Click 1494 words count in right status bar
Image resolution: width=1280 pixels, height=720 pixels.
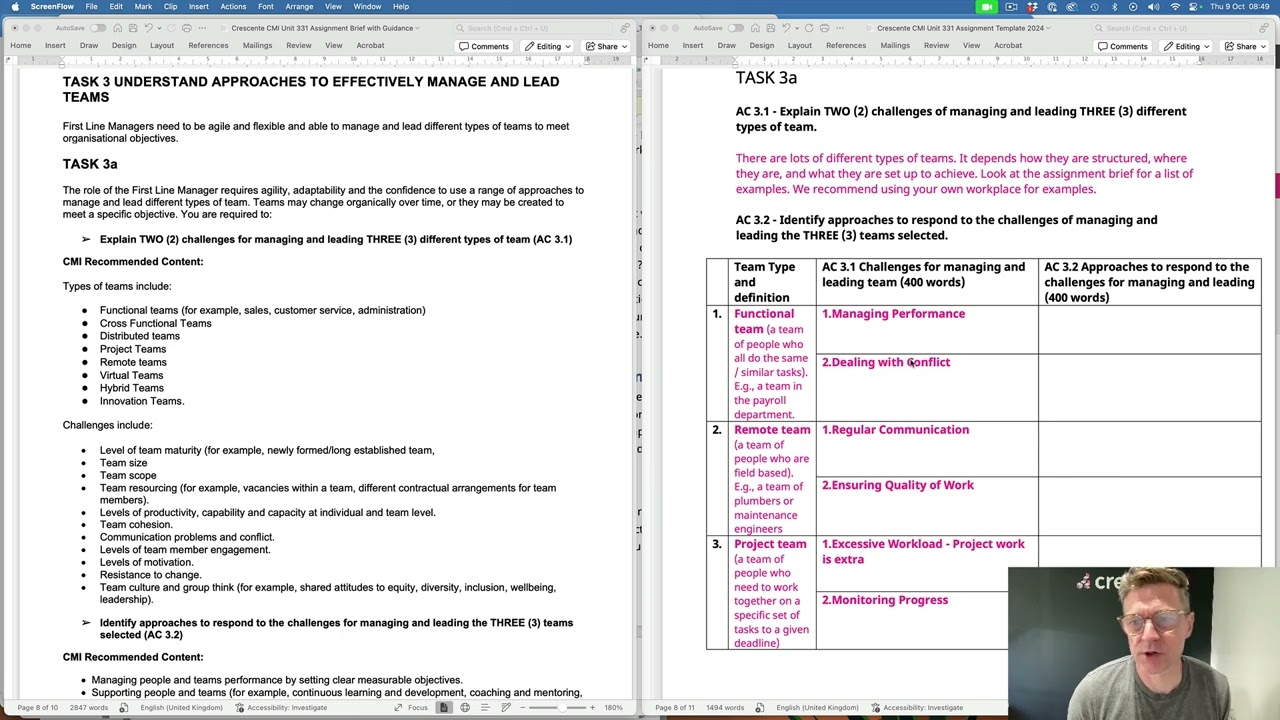(726, 708)
